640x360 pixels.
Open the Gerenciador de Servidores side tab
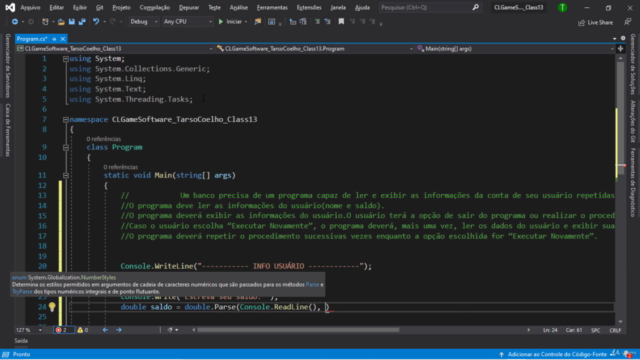click(8, 66)
